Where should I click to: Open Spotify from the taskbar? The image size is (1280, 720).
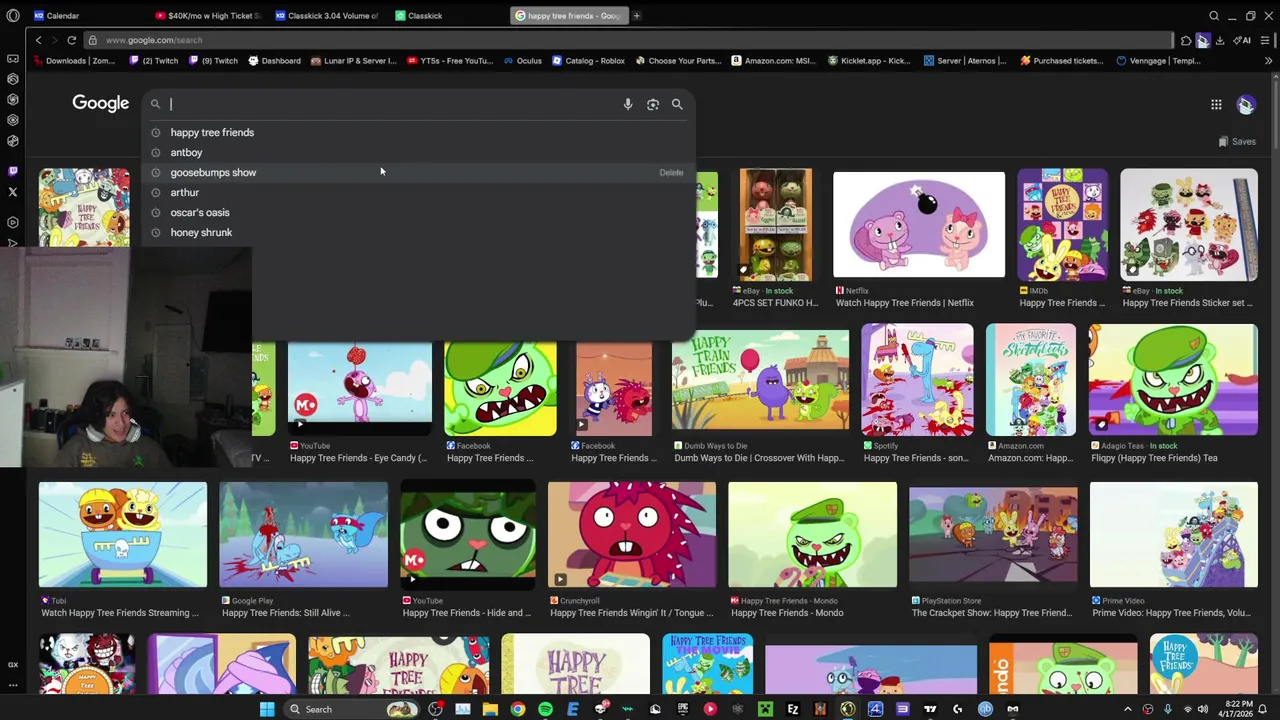tap(545, 709)
